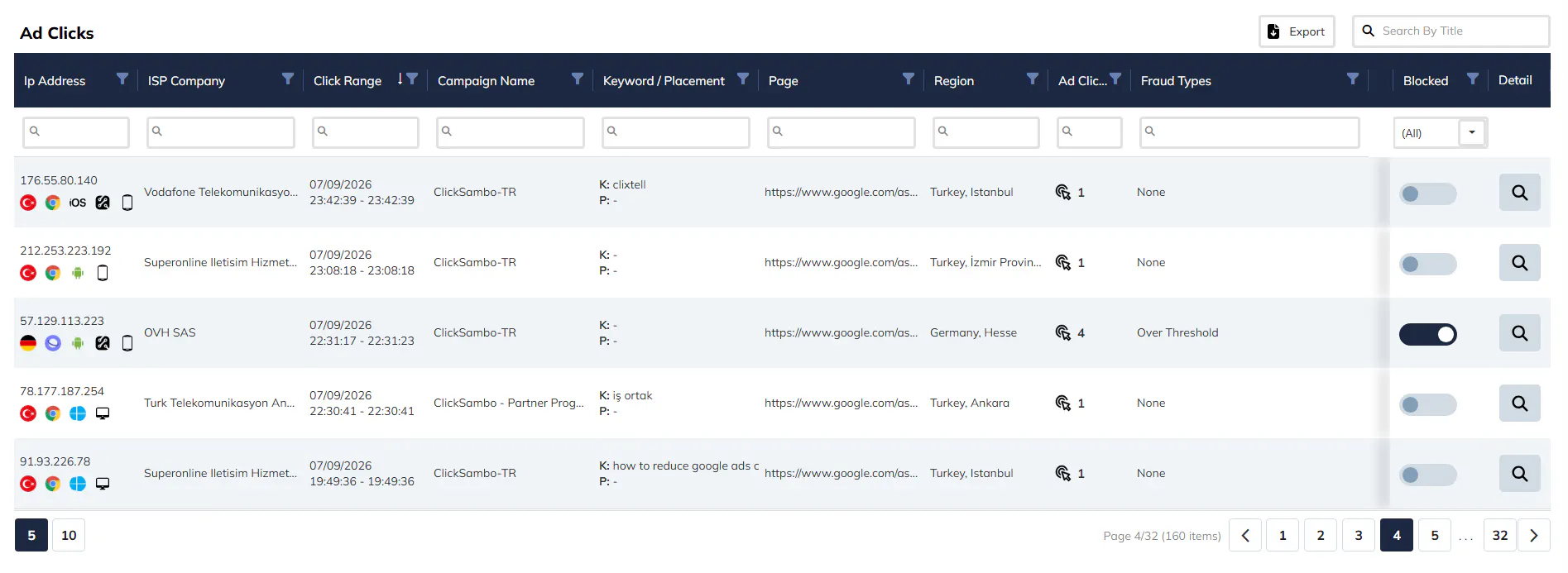Screen dimensions: 1568x573
Task: Open the ISP Company column filter
Action: [288, 79]
